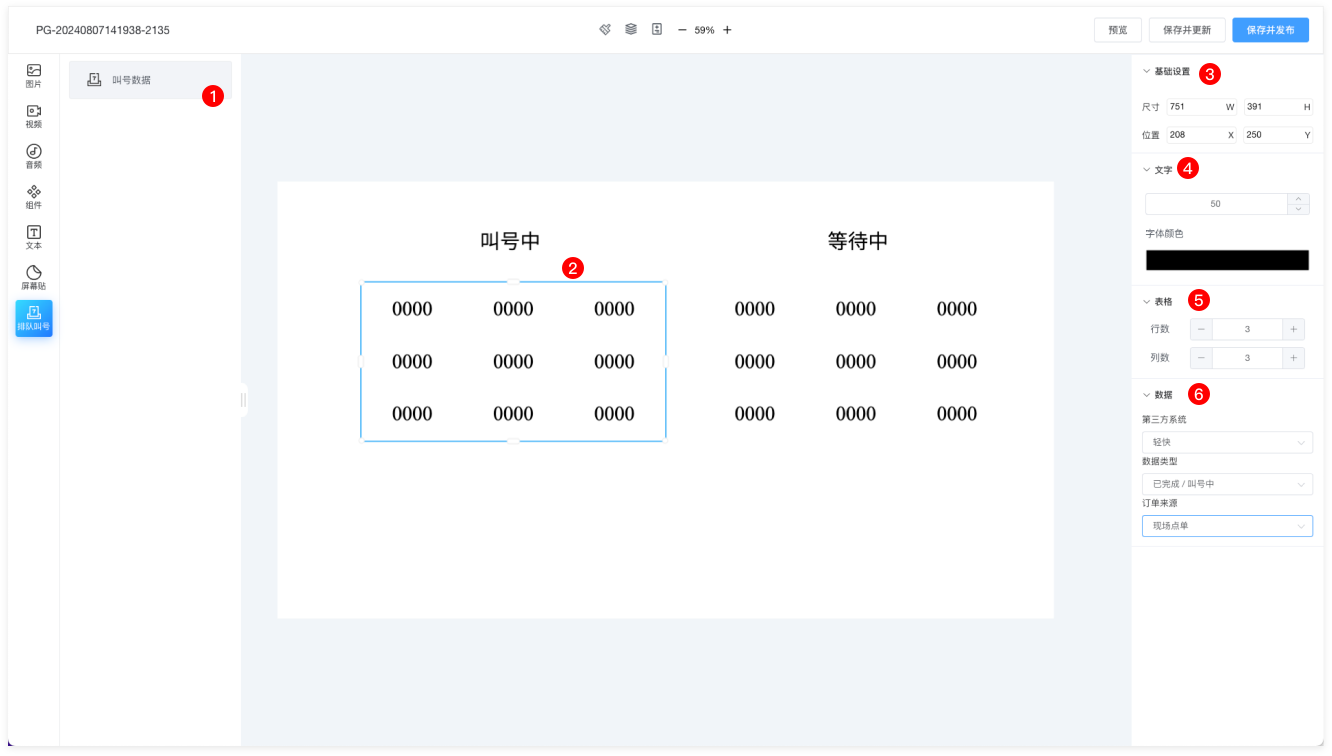The image size is (1332, 756).
Task: Decrease 行数 row count with minus
Action: (1201, 329)
